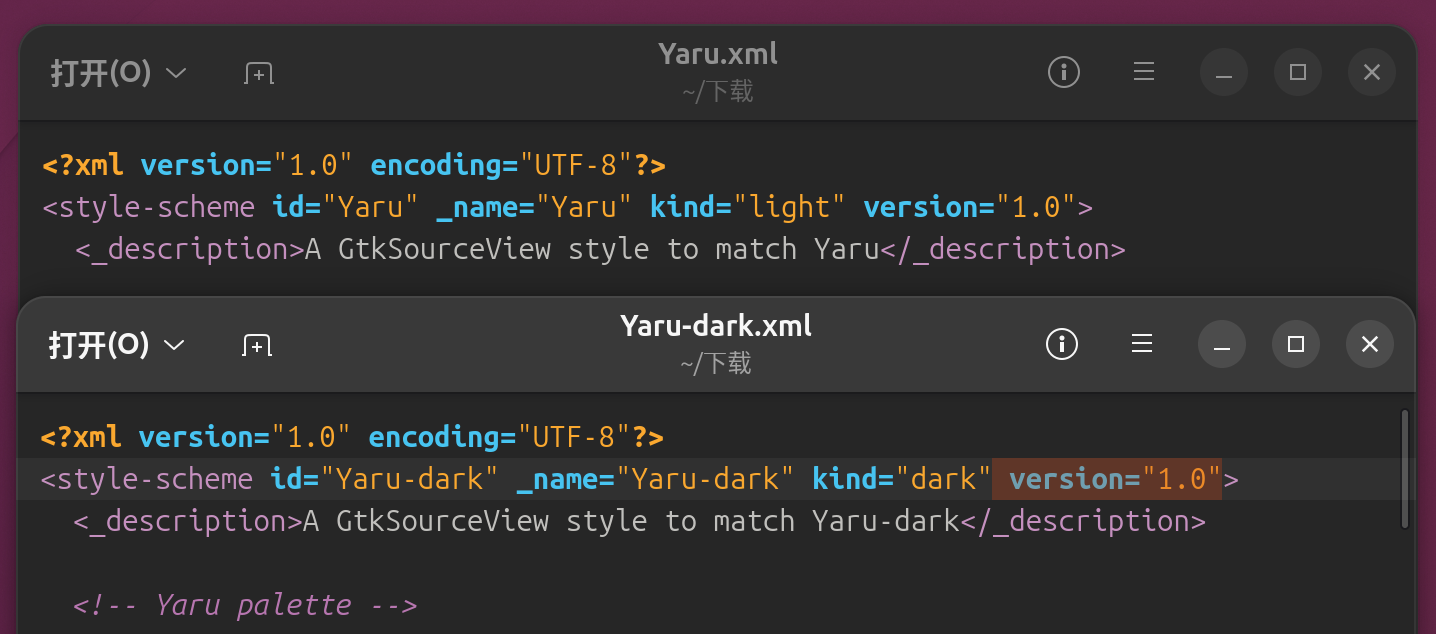Image resolution: width=1436 pixels, height=634 pixels.
Task: Click encoding="UTF-8" in Yaru-dark.xml editor
Action: 500,437
